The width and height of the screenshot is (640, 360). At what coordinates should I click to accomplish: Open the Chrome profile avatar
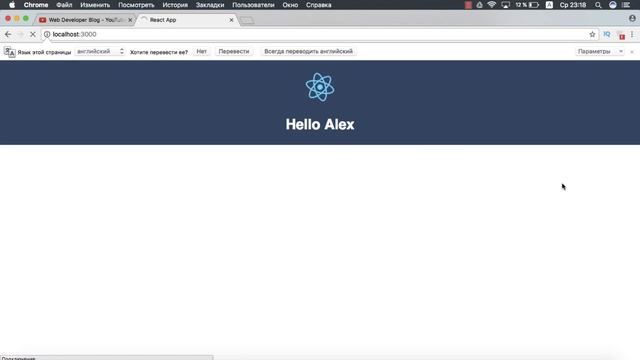point(632,18)
